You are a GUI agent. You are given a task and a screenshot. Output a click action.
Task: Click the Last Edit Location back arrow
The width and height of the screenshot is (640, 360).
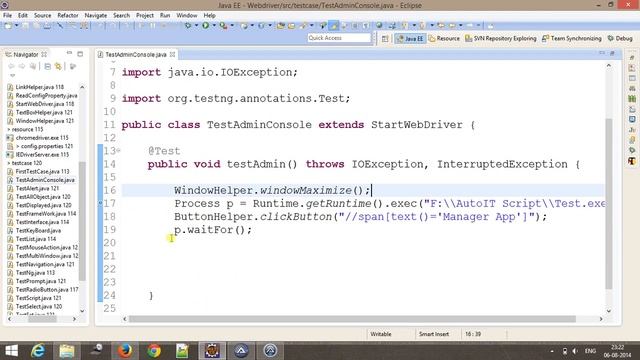pyautogui.click(x=441, y=25)
